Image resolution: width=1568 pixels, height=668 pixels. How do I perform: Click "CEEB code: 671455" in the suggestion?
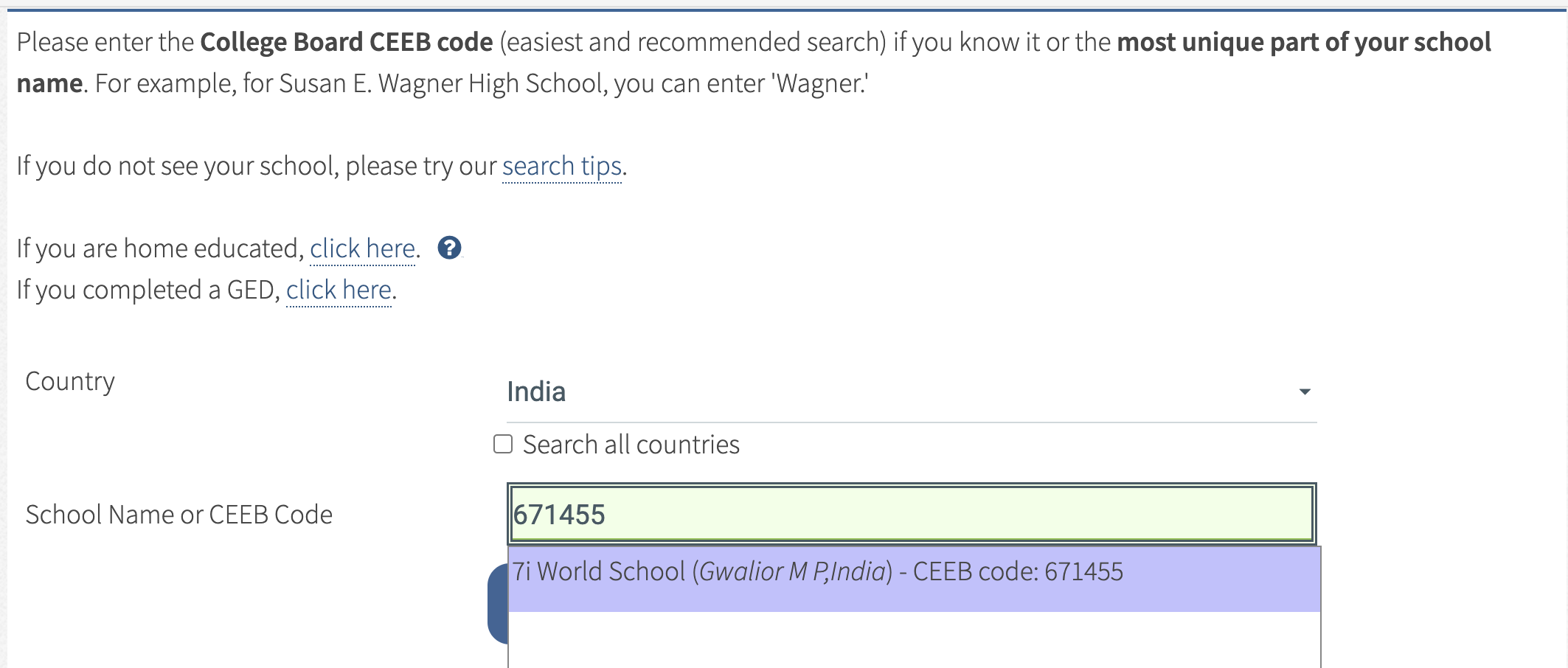pos(1018,572)
